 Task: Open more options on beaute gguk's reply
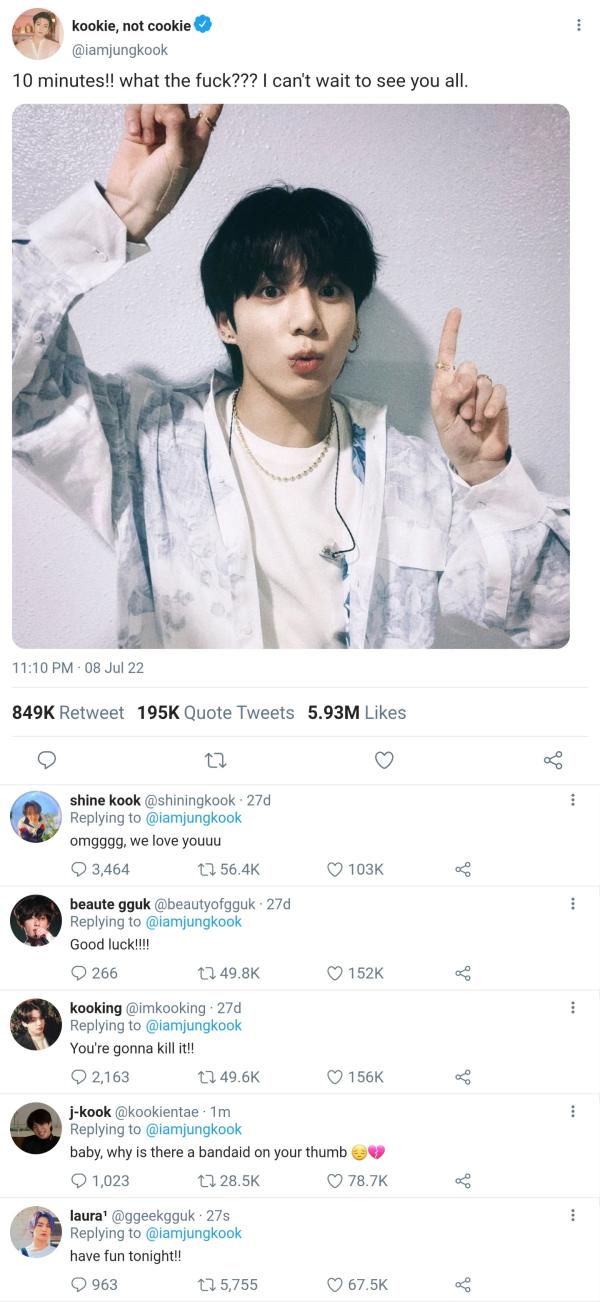tap(572, 904)
